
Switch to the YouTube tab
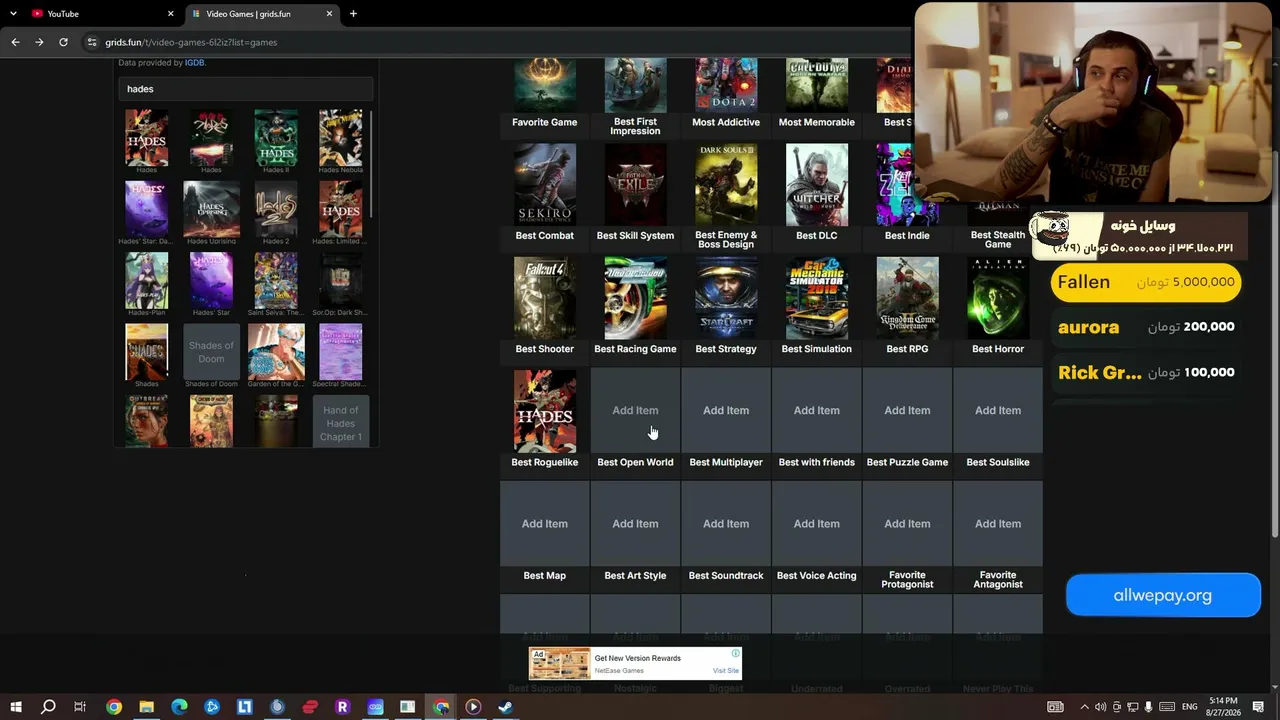101,14
